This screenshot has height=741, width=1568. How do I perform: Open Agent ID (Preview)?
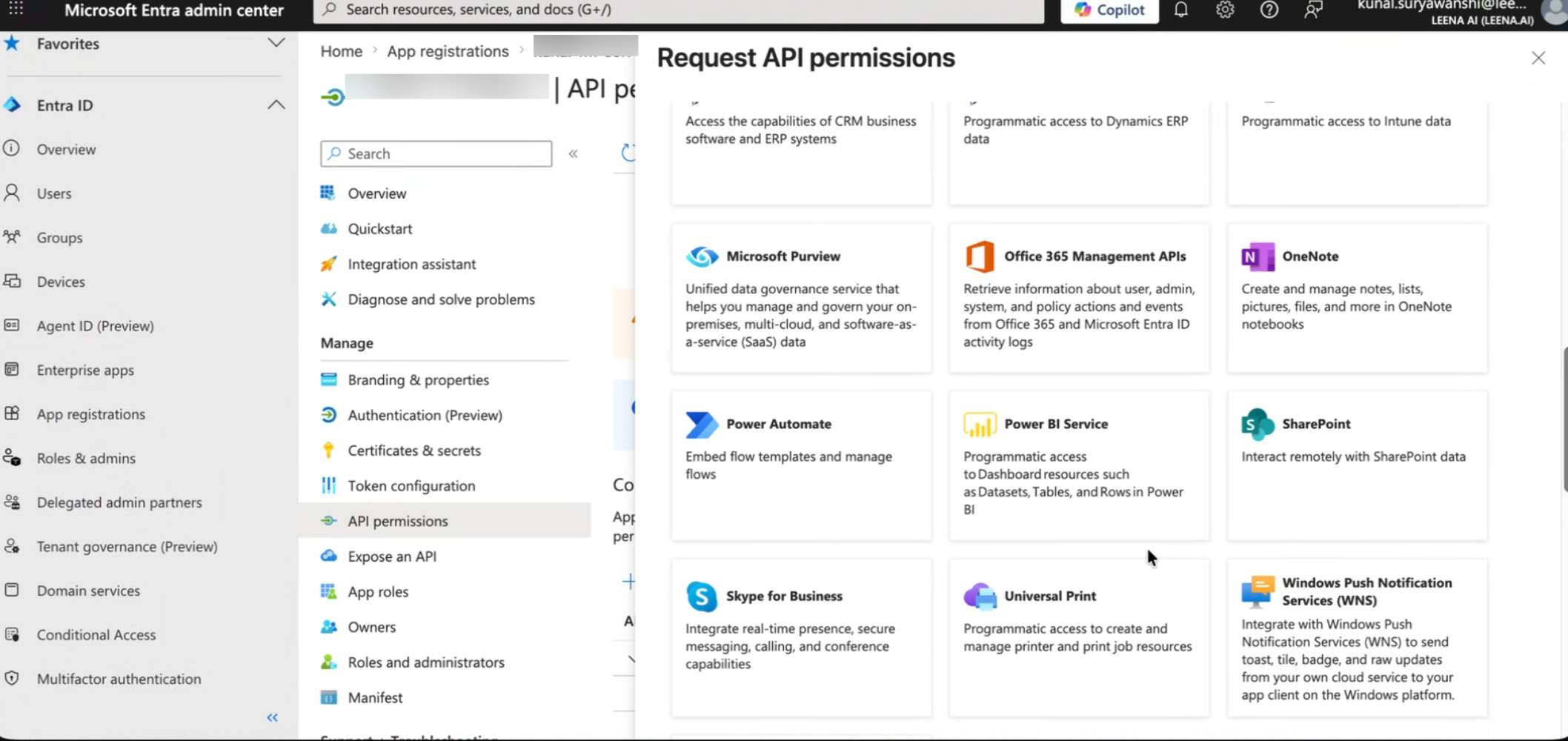click(x=95, y=325)
